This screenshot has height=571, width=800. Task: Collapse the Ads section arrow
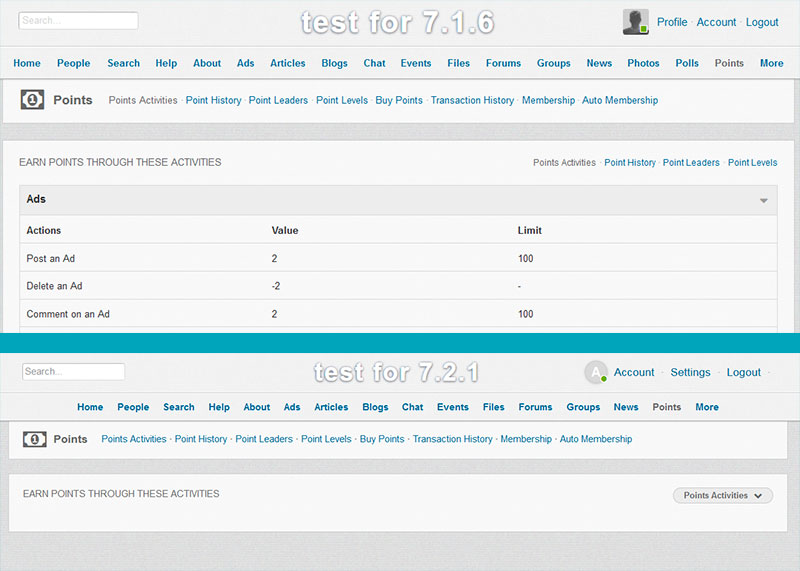(x=763, y=200)
